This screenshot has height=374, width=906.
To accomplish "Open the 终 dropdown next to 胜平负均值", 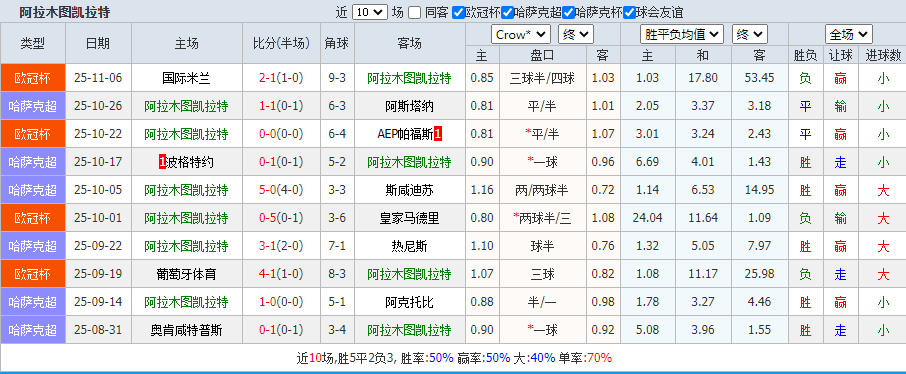I will click(749, 35).
